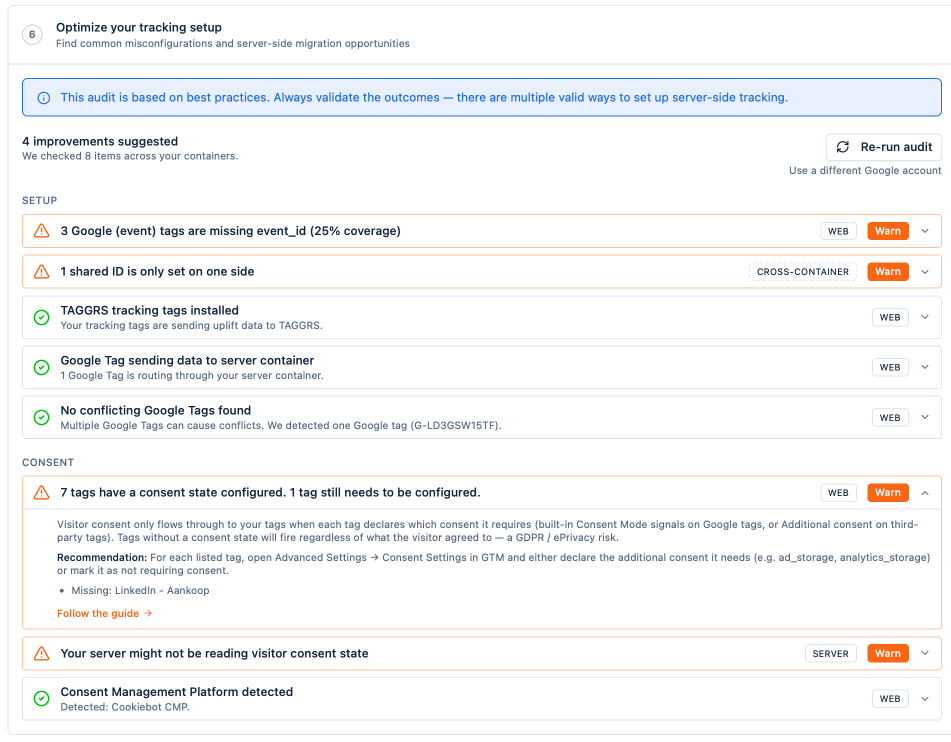Click 'We checked 8 items across your containers.'

[130, 156]
